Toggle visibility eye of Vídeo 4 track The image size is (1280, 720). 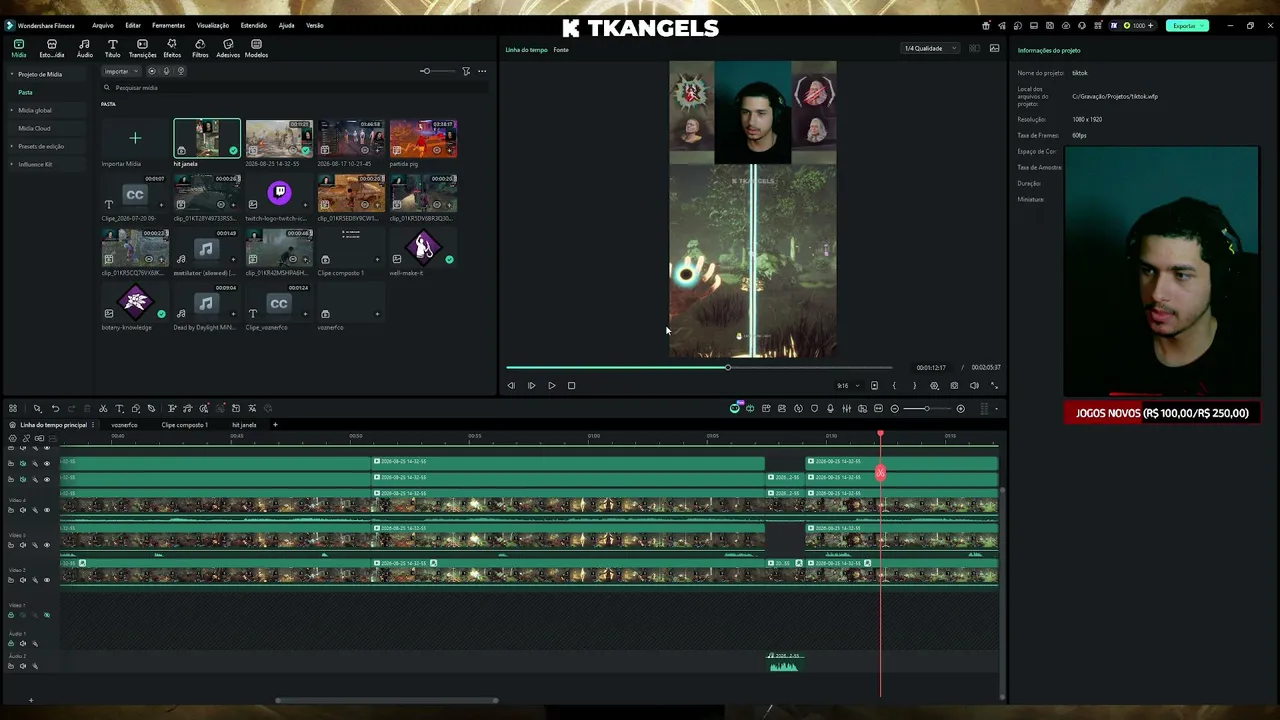(x=46, y=509)
